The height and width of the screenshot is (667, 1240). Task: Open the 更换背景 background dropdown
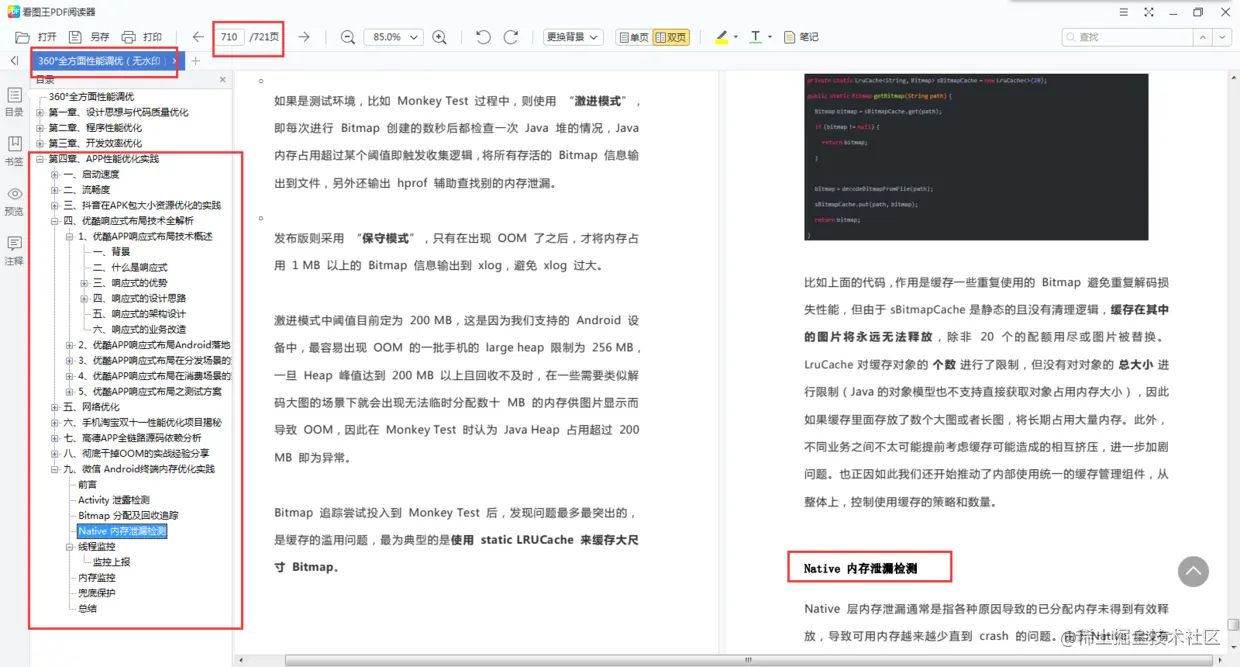[572, 37]
